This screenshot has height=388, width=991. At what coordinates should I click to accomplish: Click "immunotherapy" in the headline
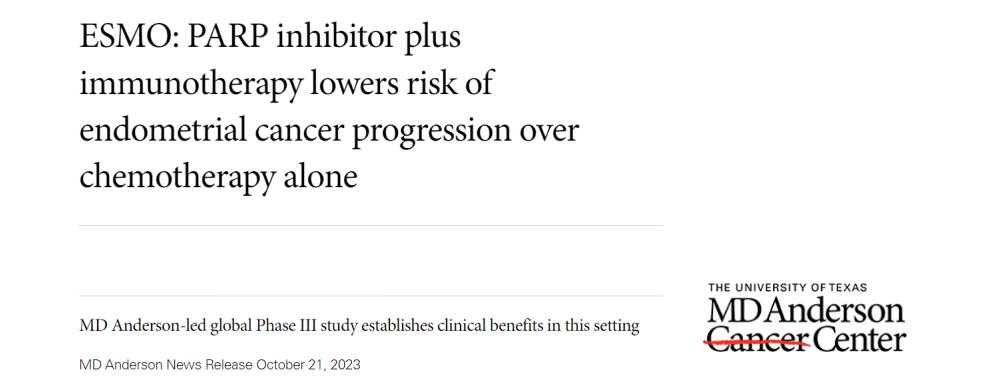point(190,85)
